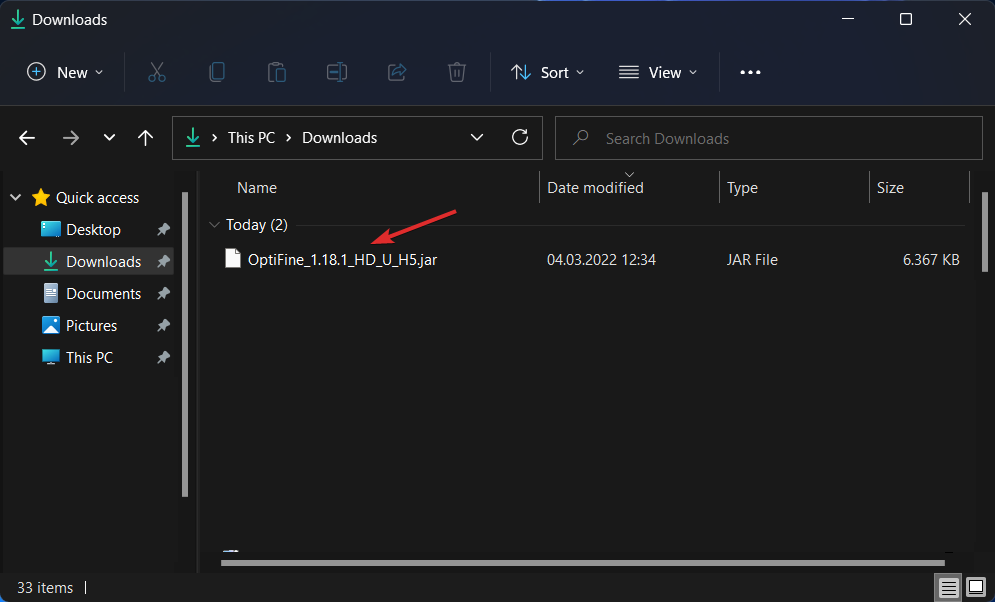Click the Paste clipboard icon

click(x=277, y=72)
